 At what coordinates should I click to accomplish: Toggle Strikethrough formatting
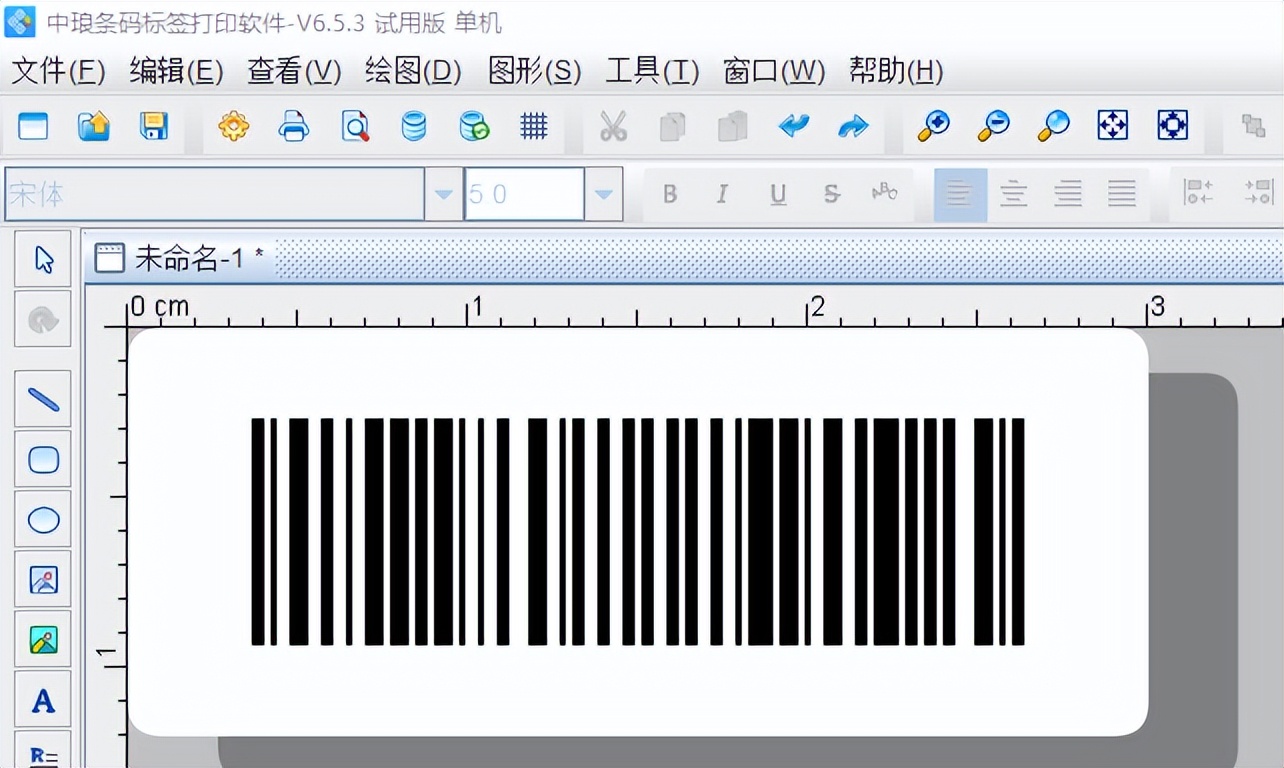pyautogui.click(x=831, y=194)
